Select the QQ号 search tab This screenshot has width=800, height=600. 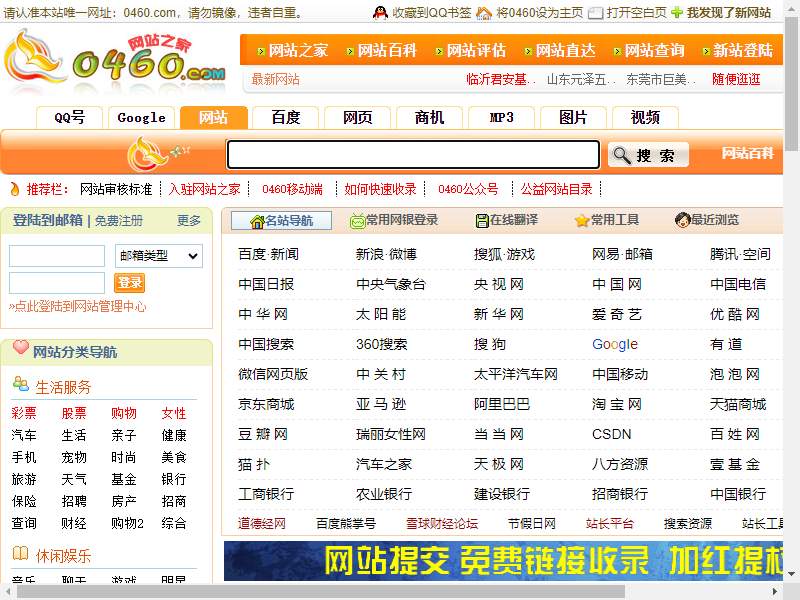(69, 117)
